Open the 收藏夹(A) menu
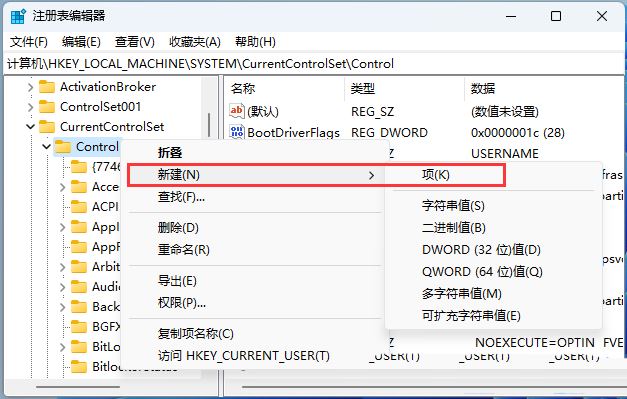Image resolution: width=627 pixels, height=399 pixels. tap(195, 42)
